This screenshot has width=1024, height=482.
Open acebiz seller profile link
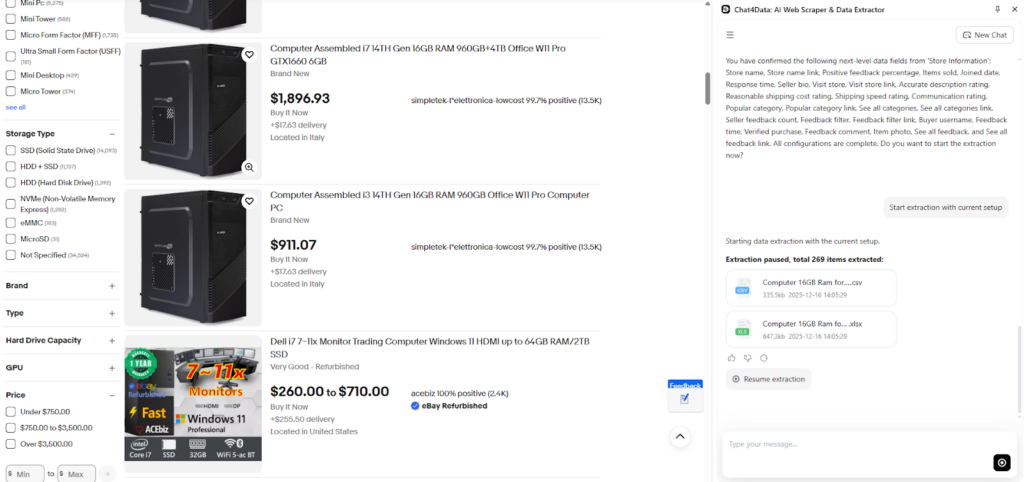tap(460, 393)
